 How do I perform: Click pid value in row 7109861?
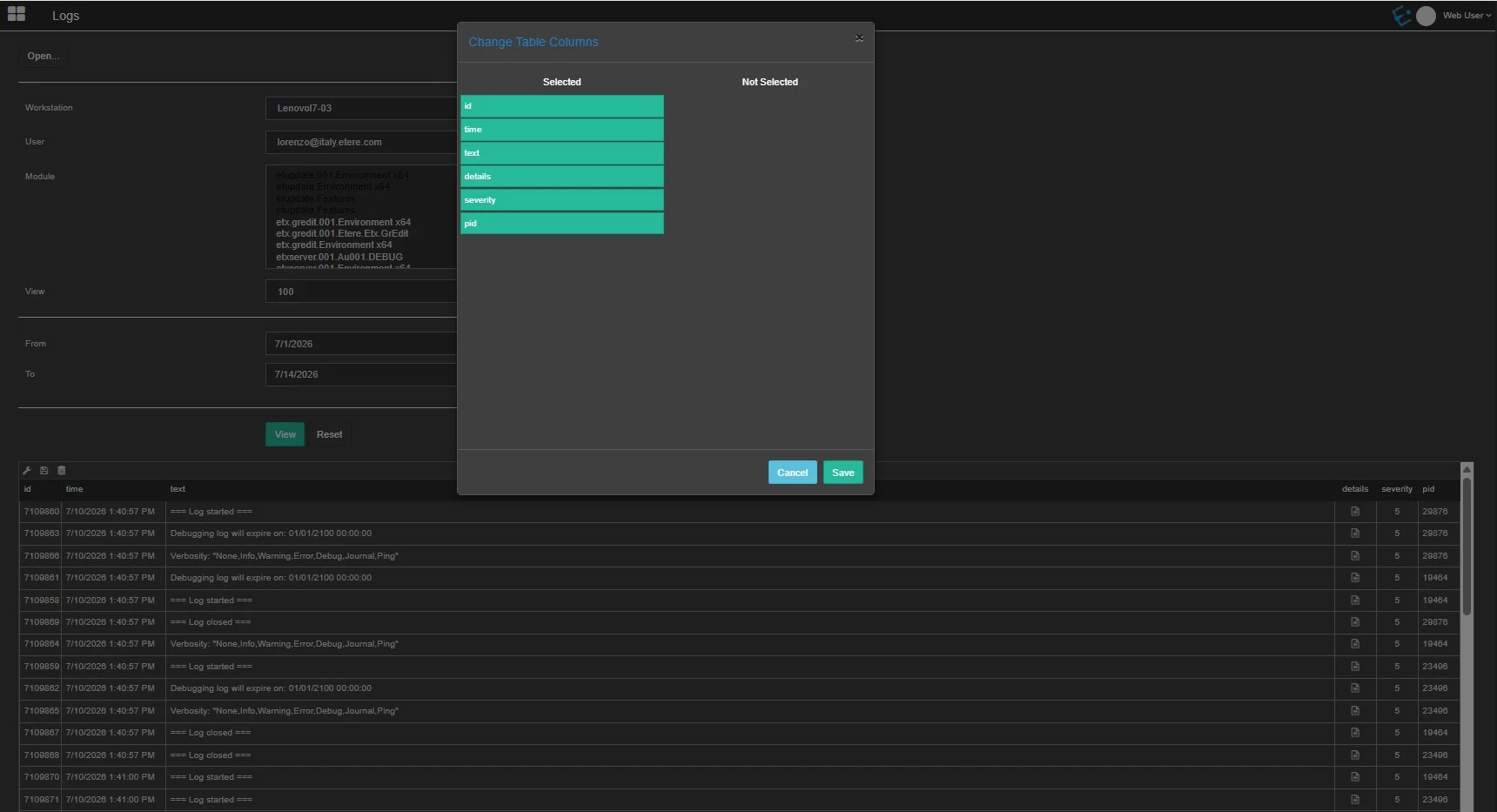[1434, 578]
